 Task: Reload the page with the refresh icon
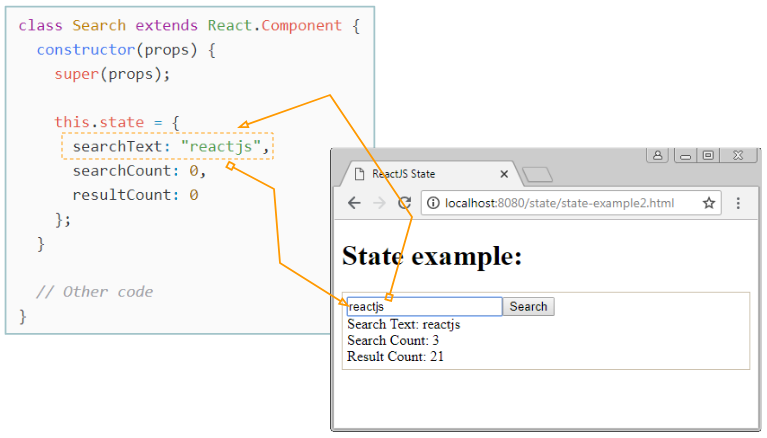pyautogui.click(x=404, y=203)
